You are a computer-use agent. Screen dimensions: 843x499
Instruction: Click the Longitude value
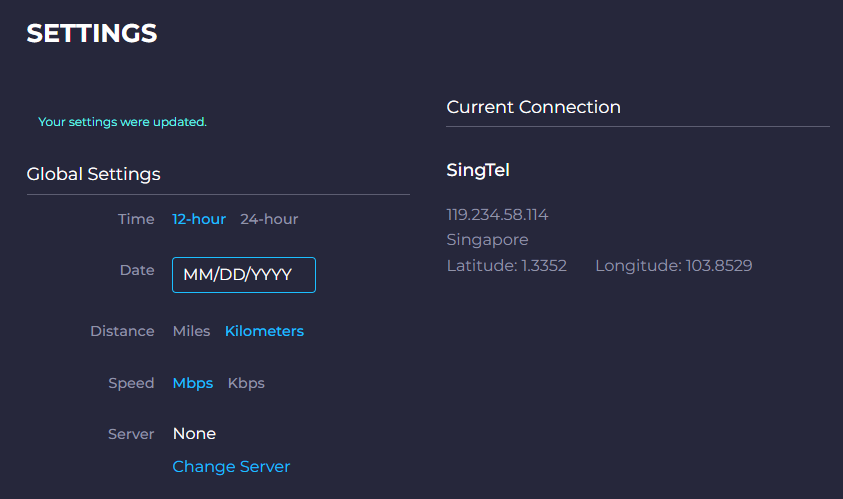(673, 266)
